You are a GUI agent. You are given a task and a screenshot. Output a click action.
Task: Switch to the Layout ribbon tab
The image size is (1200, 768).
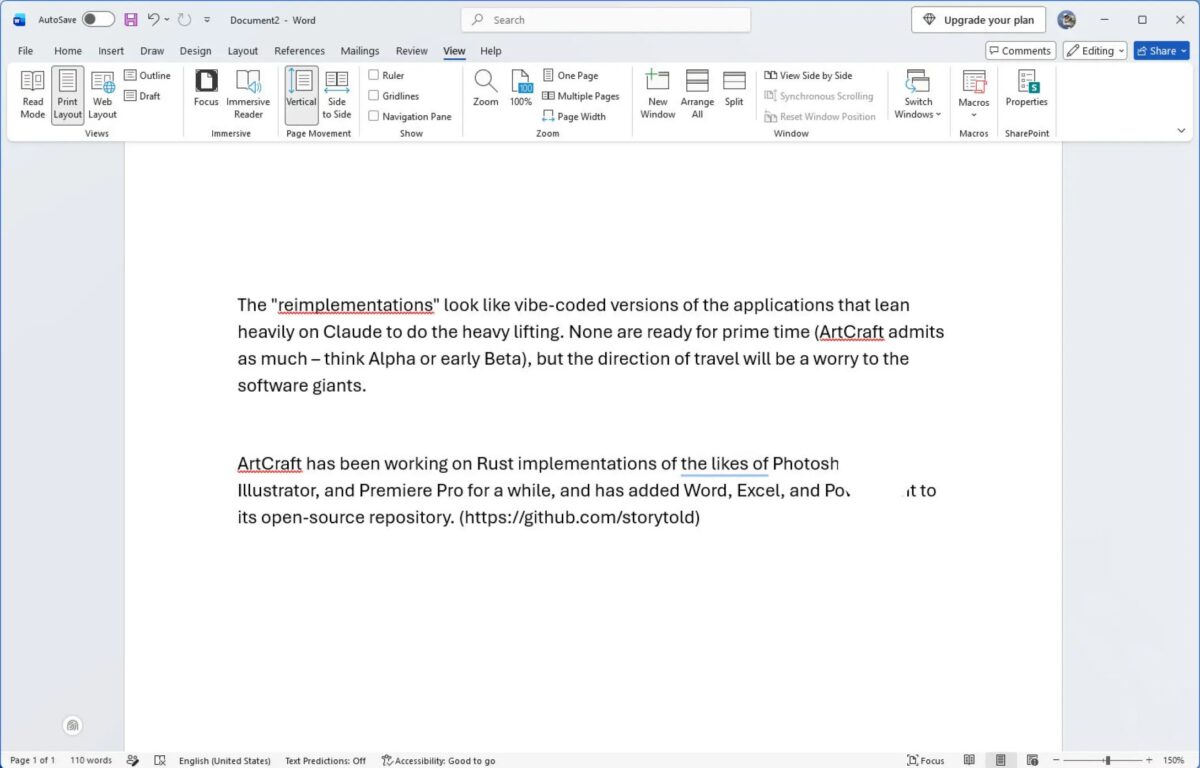point(243,51)
